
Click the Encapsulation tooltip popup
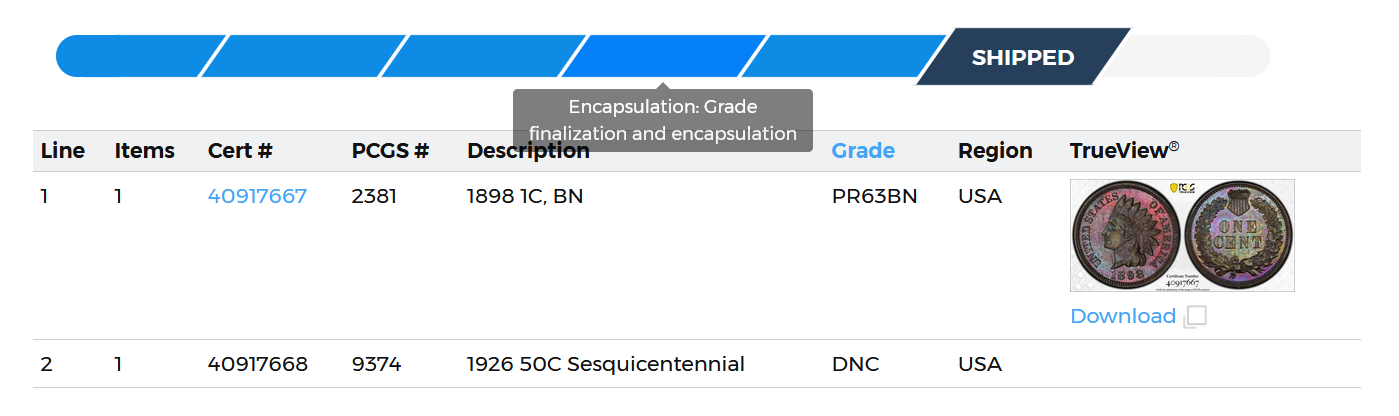pyautogui.click(x=663, y=120)
